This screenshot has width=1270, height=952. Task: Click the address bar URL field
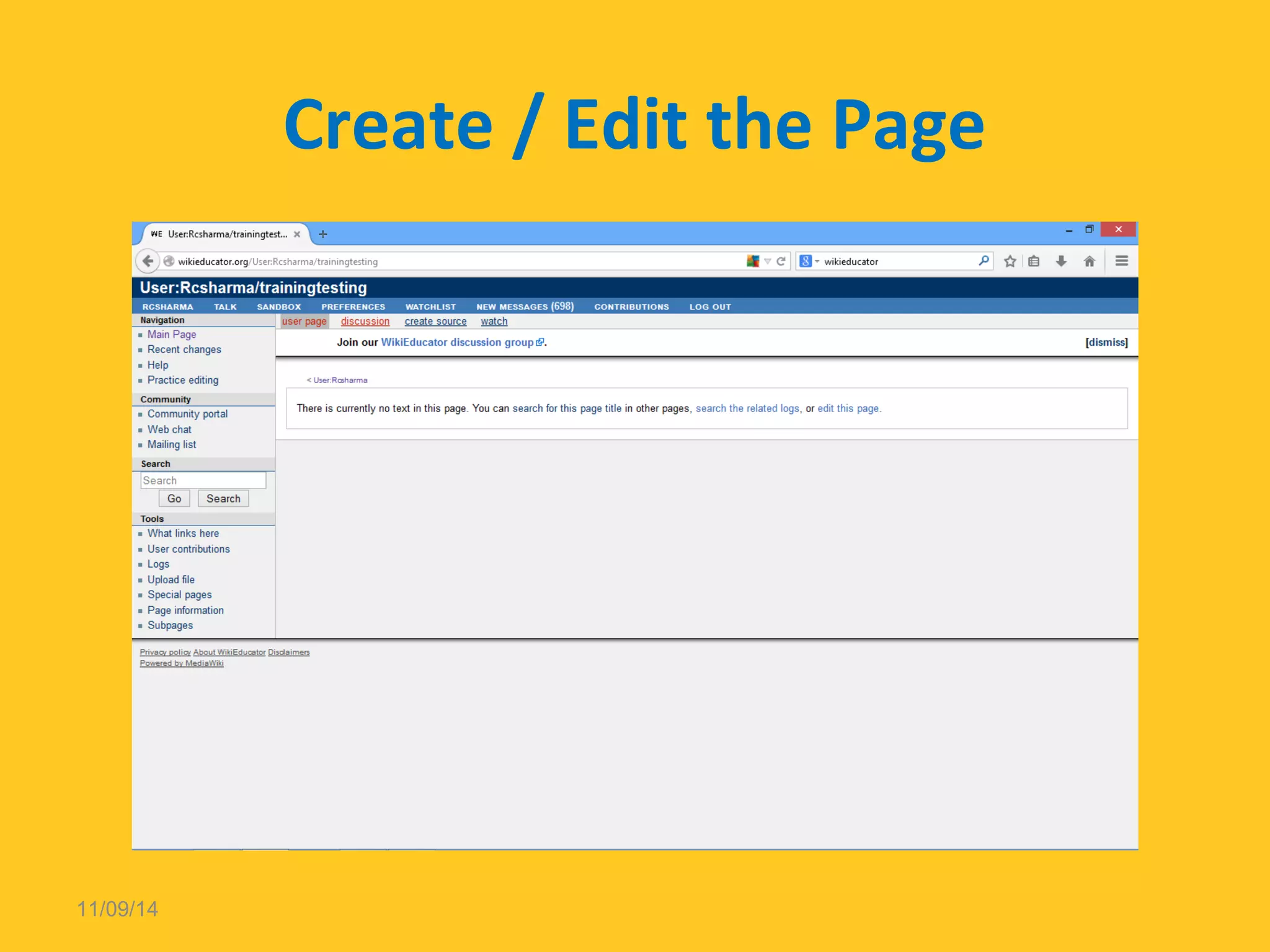click(459, 262)
